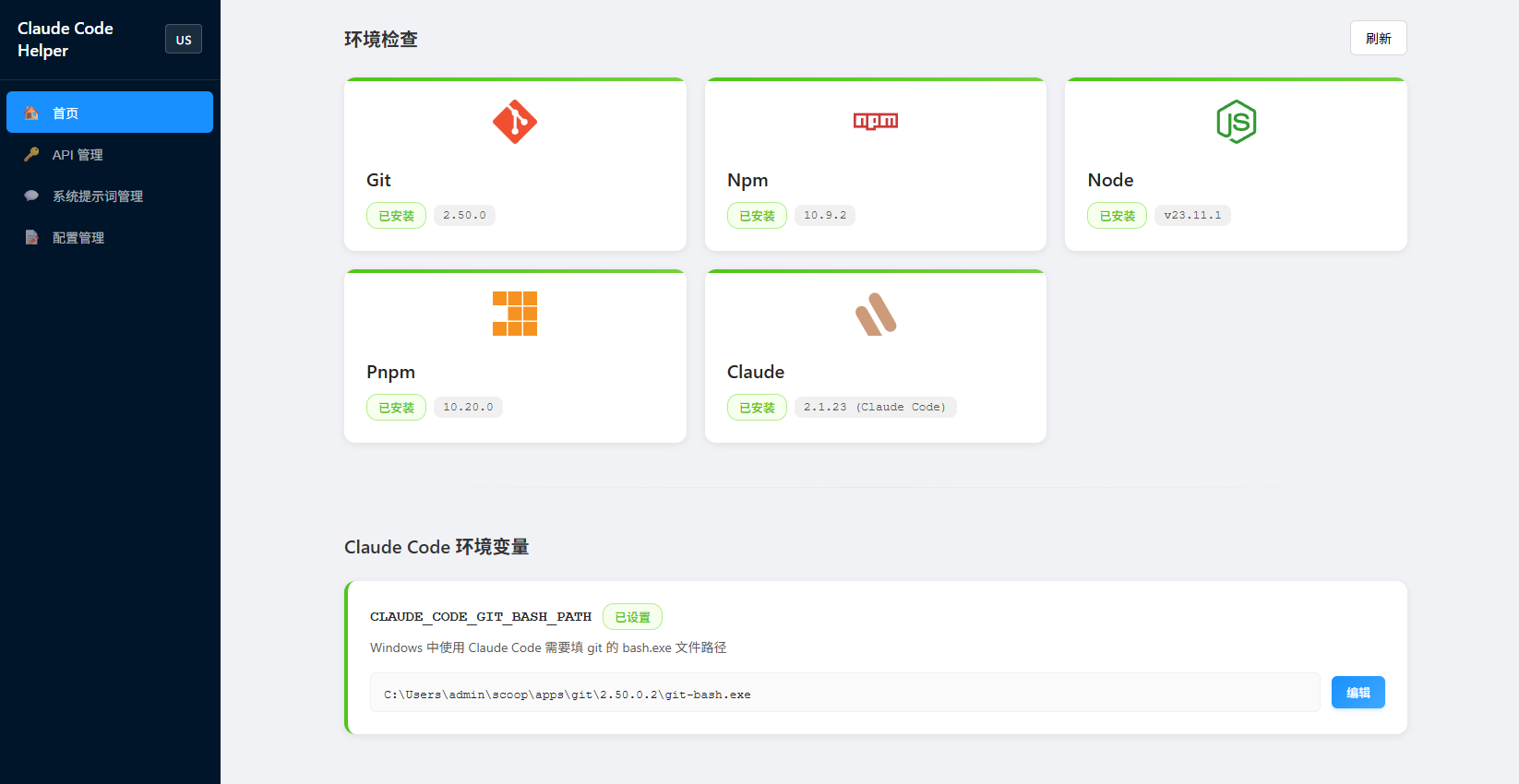Screen dimensions: 1519x784
Task: Click the npm logo icon
Action: click(x=876, y=121)
